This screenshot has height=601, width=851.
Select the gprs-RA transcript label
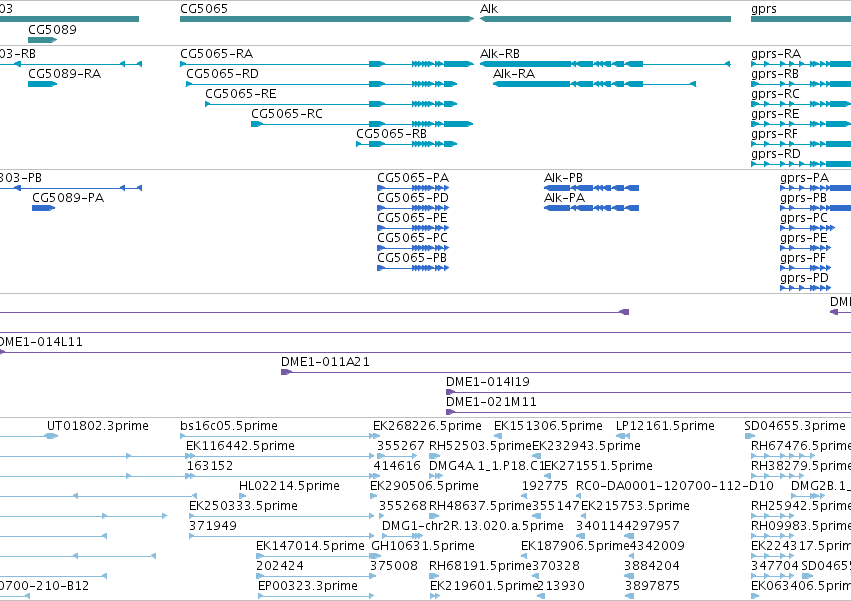click(776, 54)
